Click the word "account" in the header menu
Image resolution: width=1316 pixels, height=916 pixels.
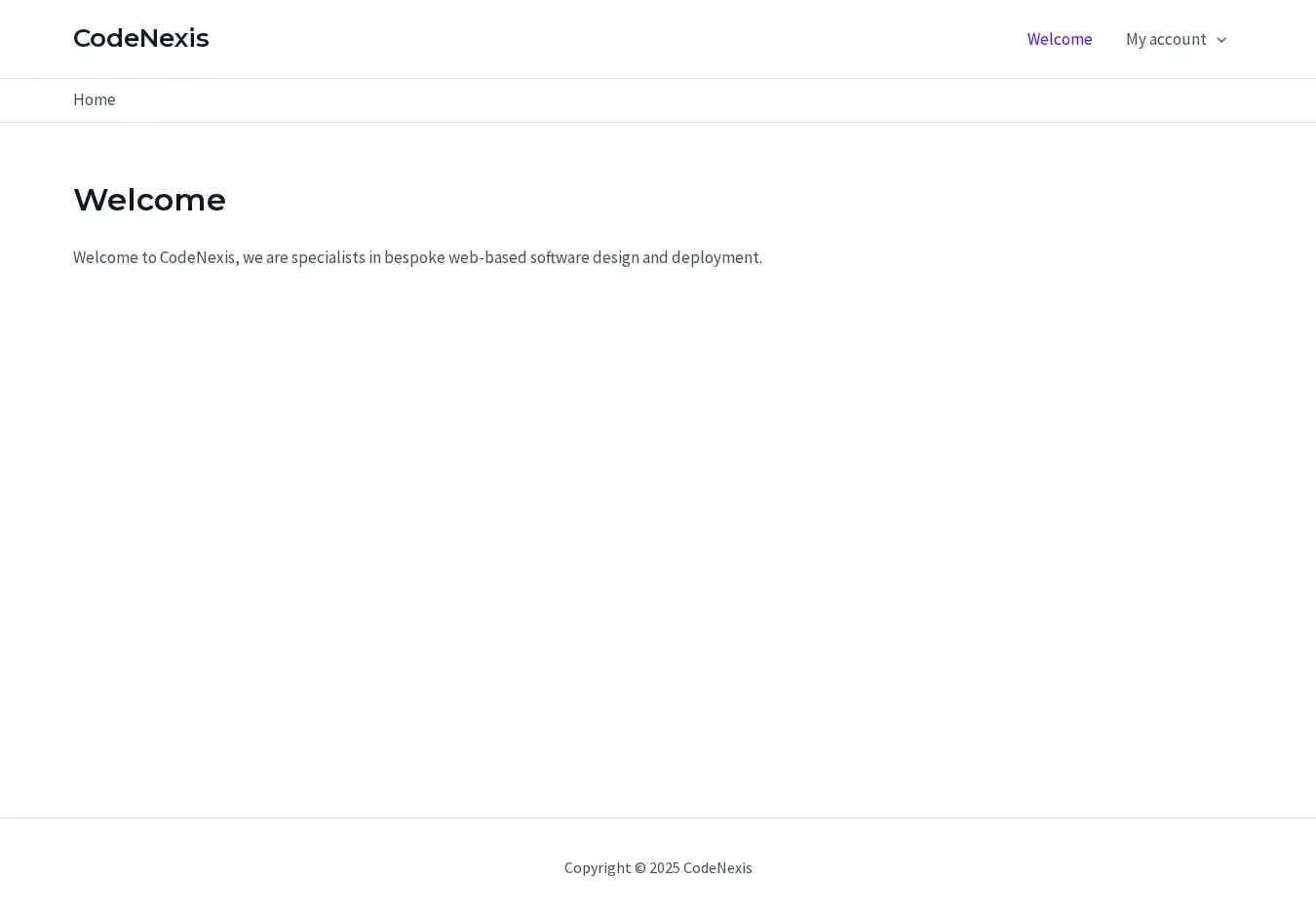tap(1179, 39)
